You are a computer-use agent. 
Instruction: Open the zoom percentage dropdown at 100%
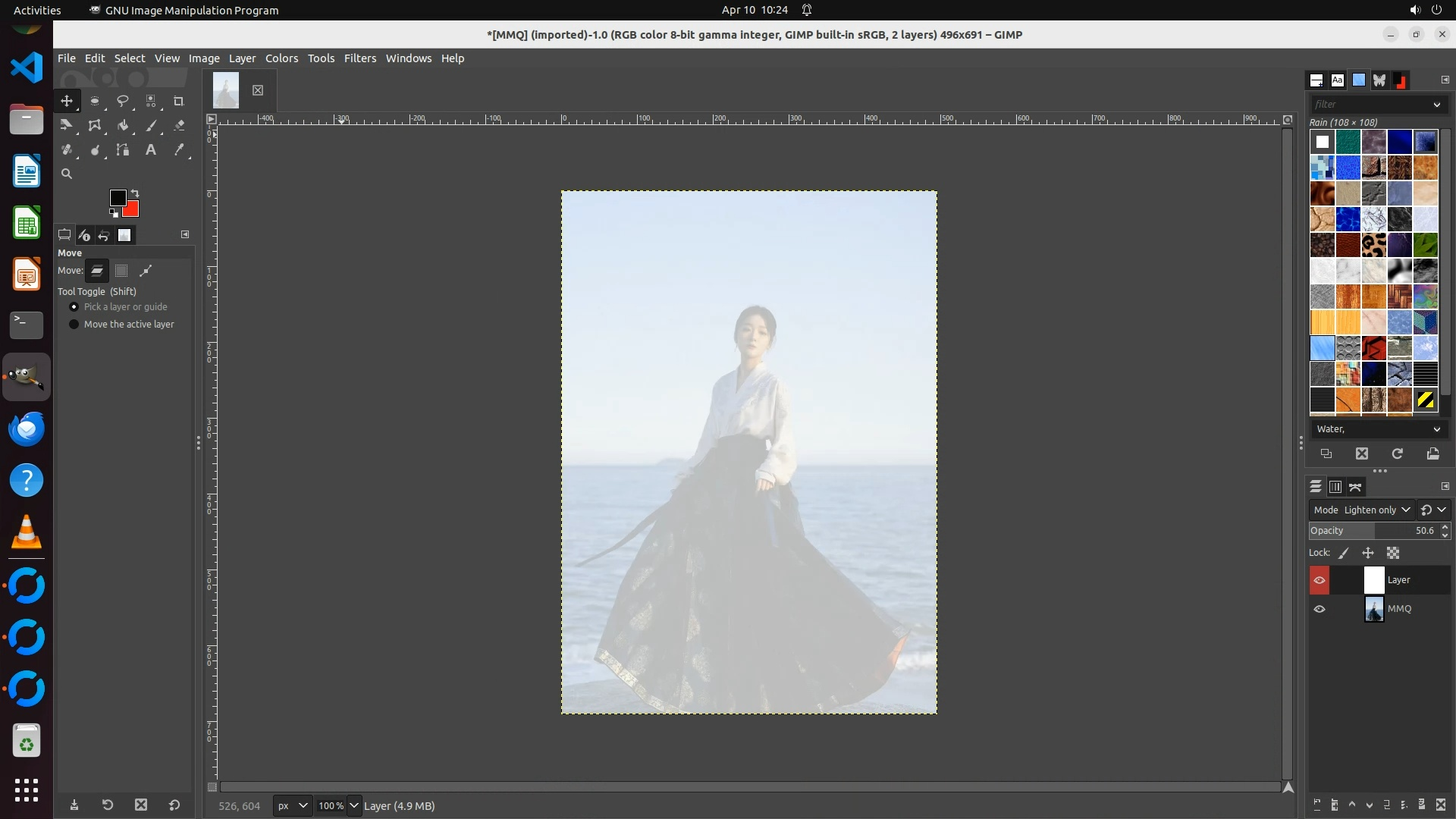(354, 805)
